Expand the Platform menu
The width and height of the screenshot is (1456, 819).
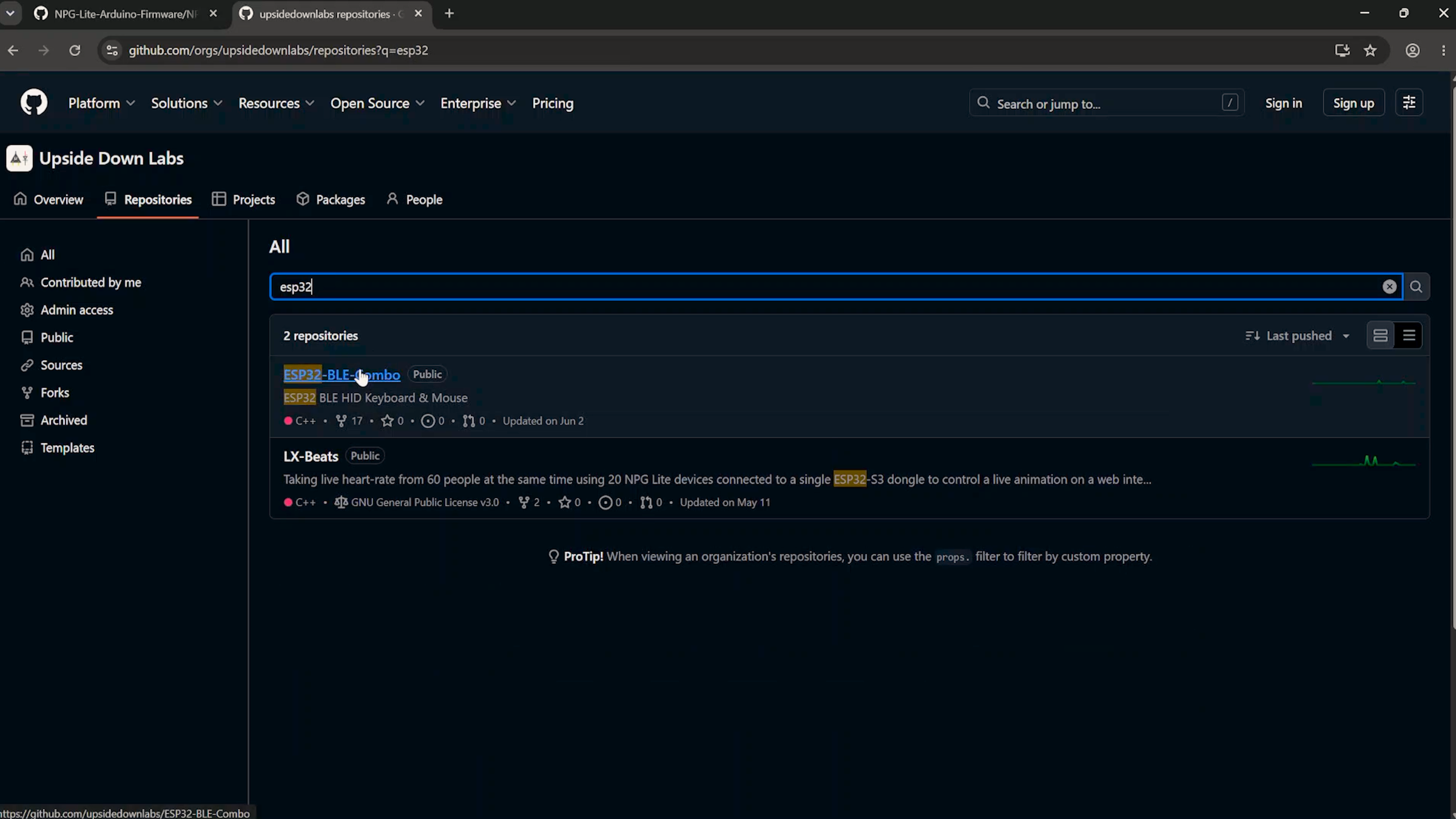[101, 103]
